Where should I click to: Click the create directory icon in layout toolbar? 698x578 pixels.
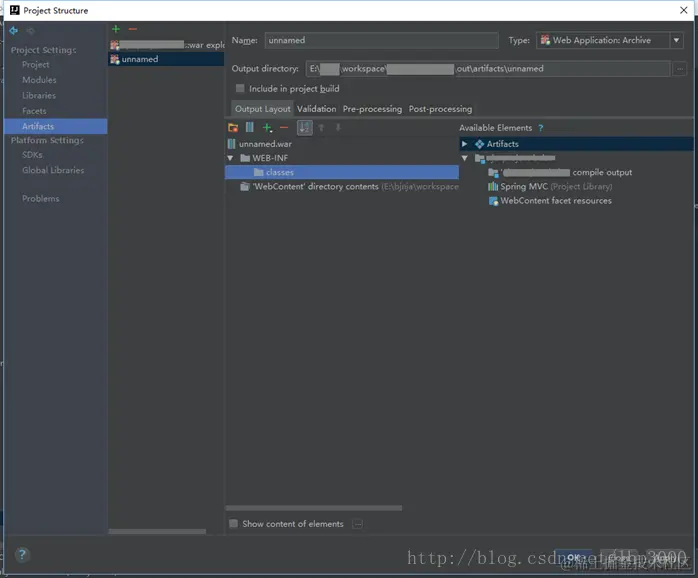(x=233, y=128)
